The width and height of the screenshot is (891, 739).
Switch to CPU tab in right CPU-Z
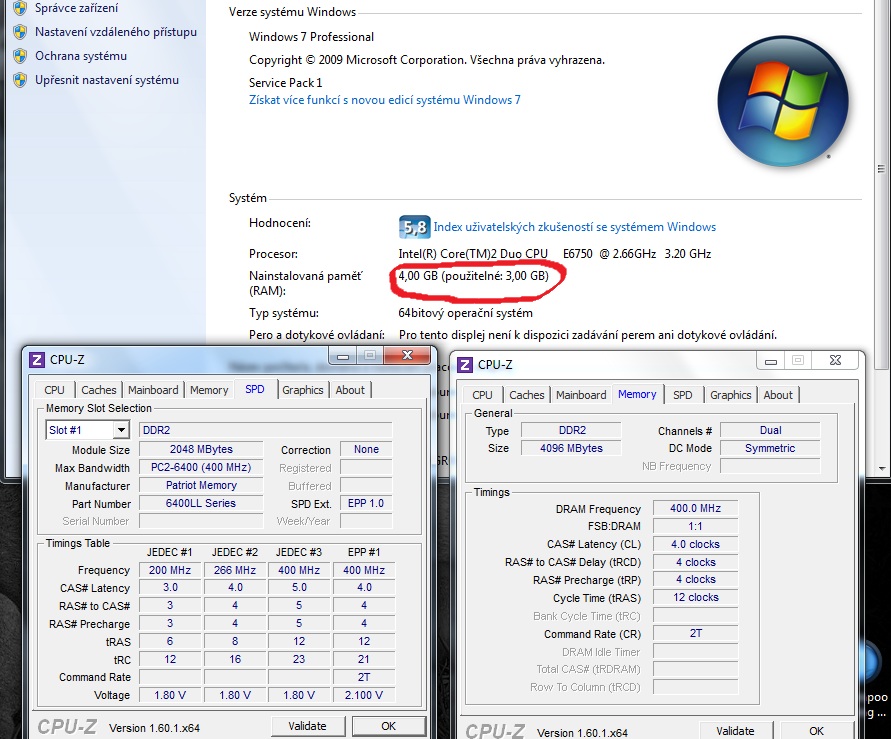[482, 395]
